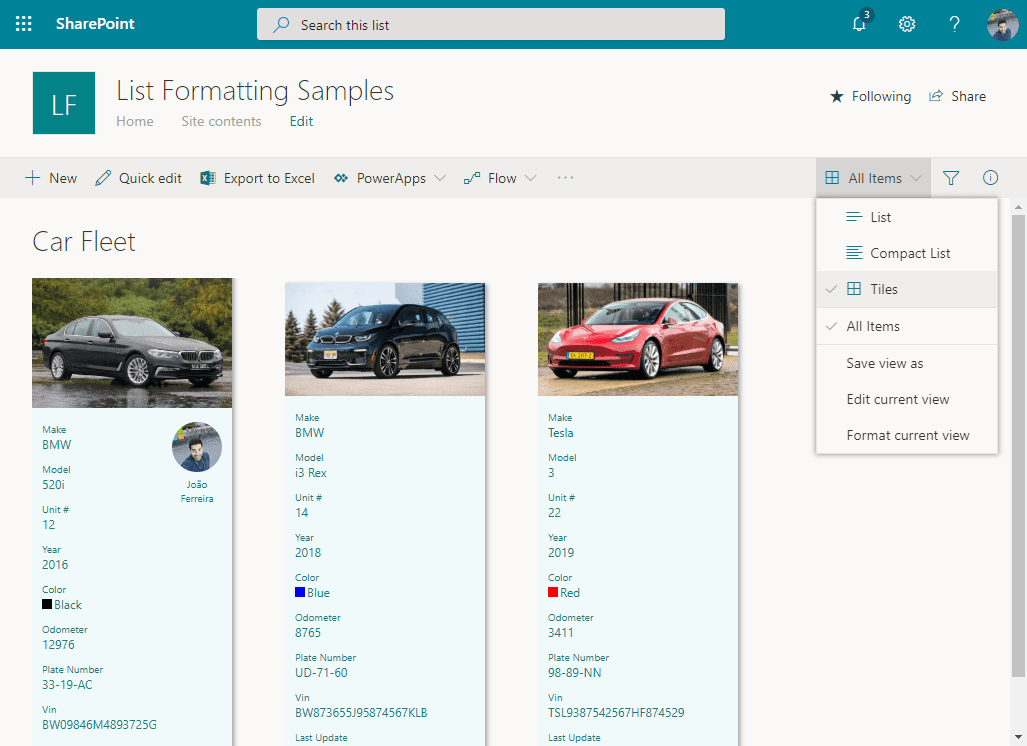Click the New button label
Image resolution: width=1027 pixels, height=746 pixels.
click(x=63, y=178)
